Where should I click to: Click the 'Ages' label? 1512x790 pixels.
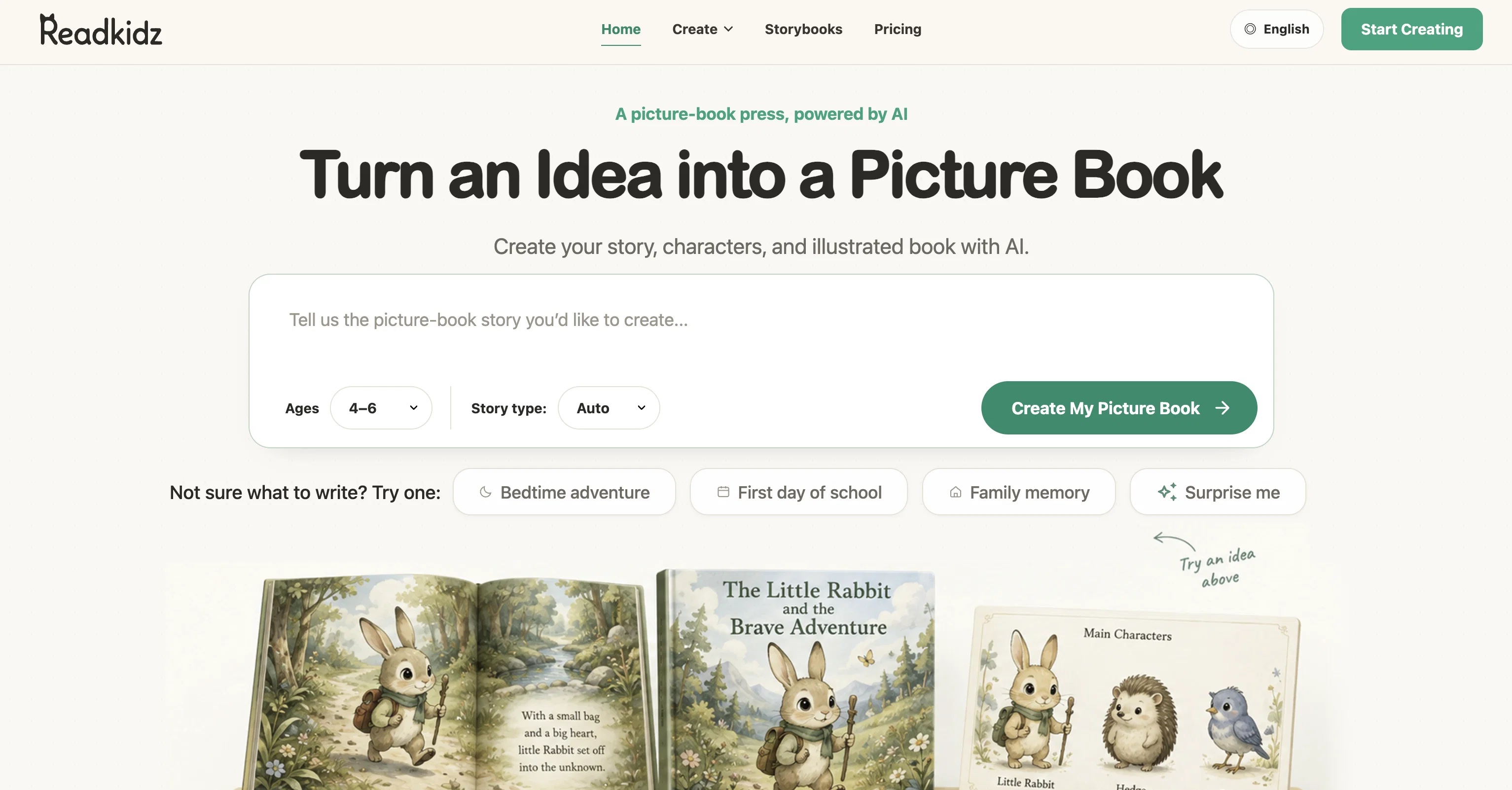pyautogui.click(x=302, y=408)
